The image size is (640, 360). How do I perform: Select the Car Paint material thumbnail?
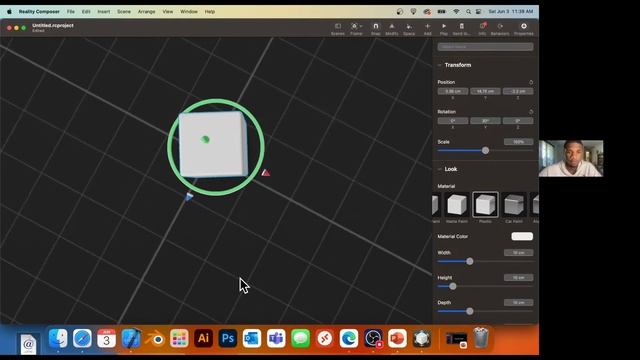(514, 204)
